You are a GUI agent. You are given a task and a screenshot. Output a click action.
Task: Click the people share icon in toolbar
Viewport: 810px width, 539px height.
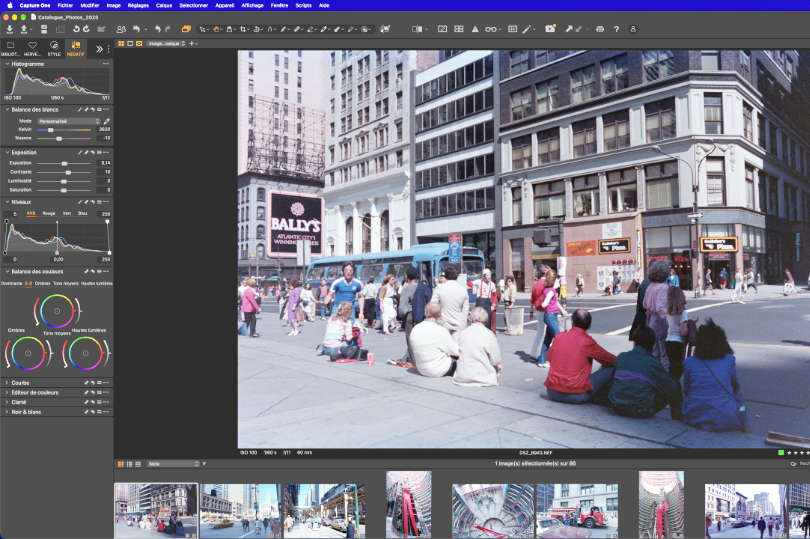121,29
